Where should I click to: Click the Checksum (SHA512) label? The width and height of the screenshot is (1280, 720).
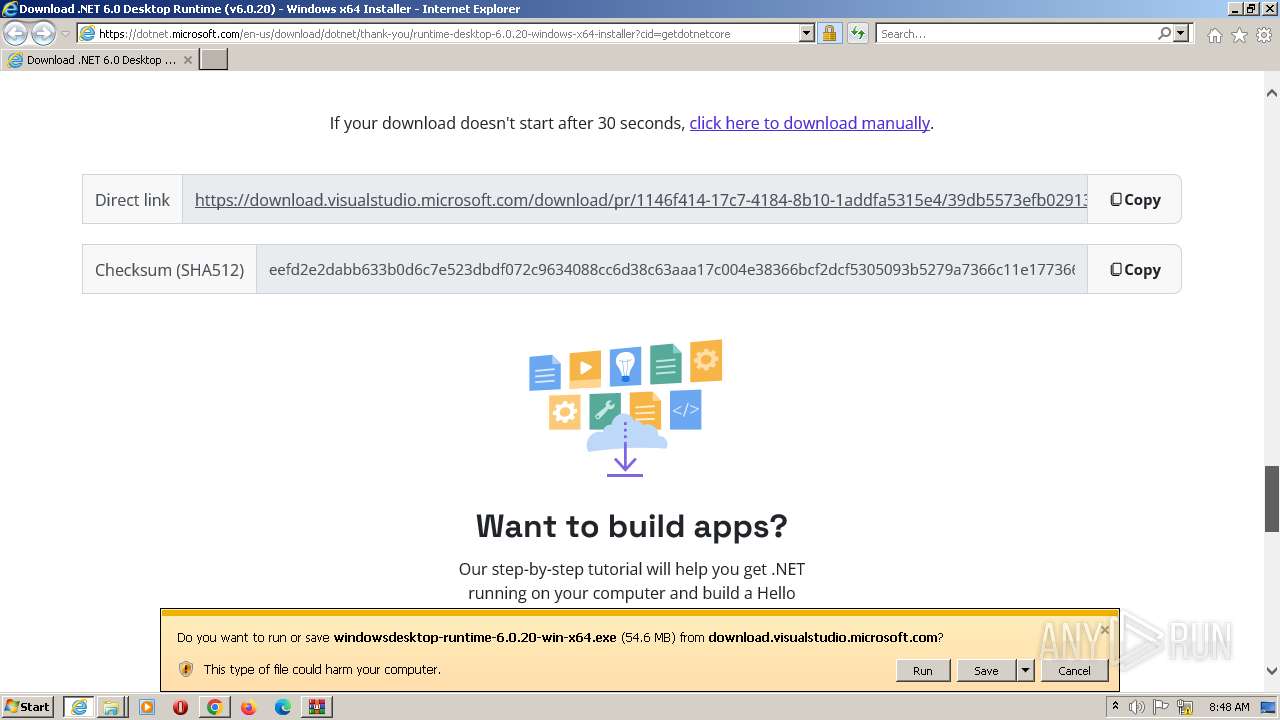tap(169, 270)
